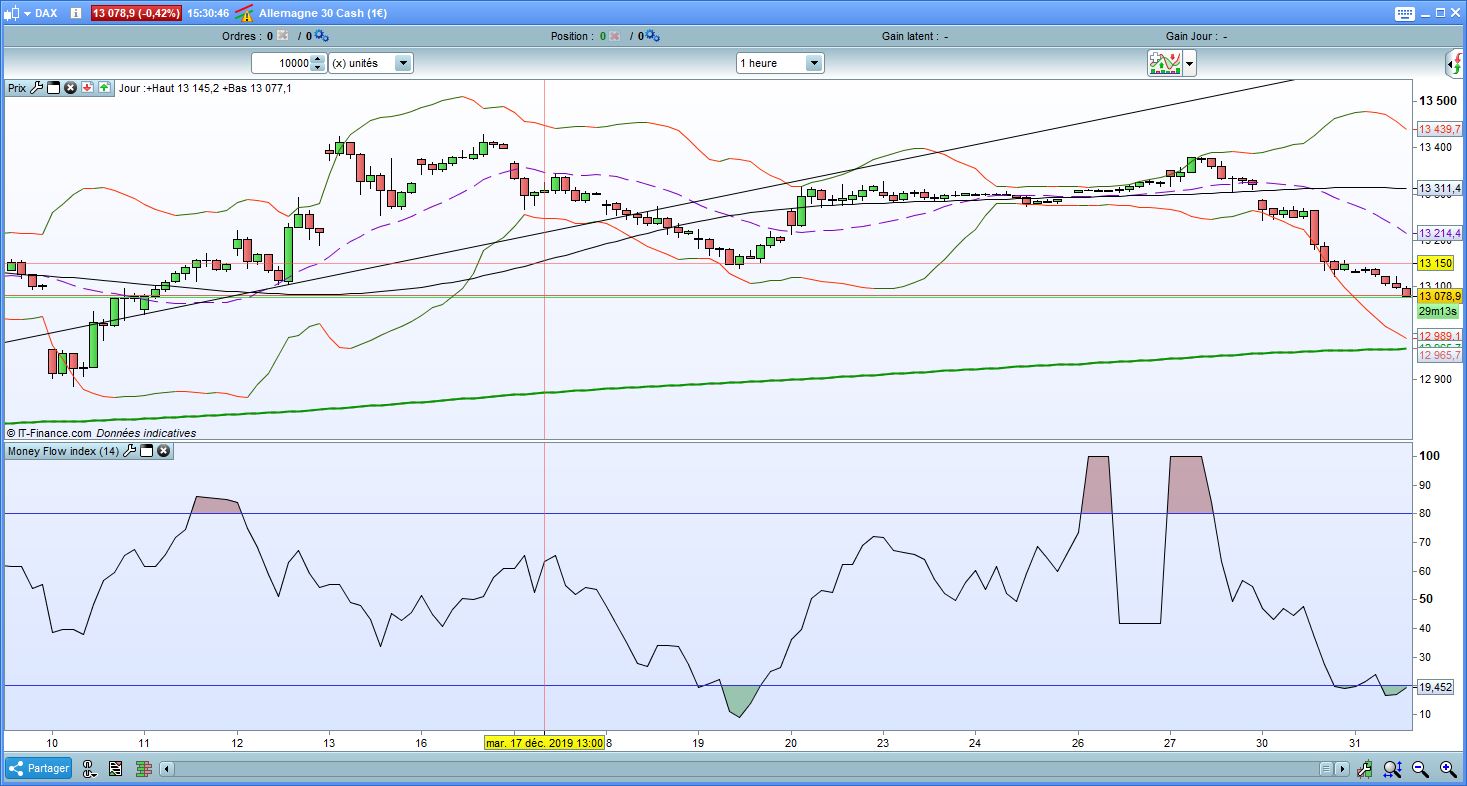Zoom in the chart horizontally

click(x=1447, y=768)
